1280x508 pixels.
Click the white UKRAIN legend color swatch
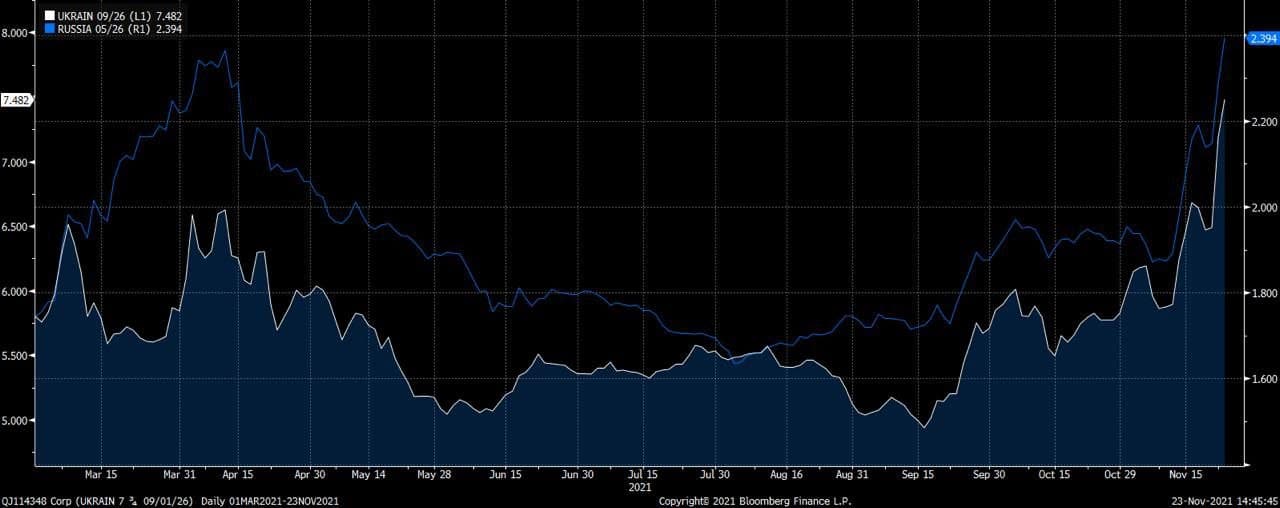point(51,17)
